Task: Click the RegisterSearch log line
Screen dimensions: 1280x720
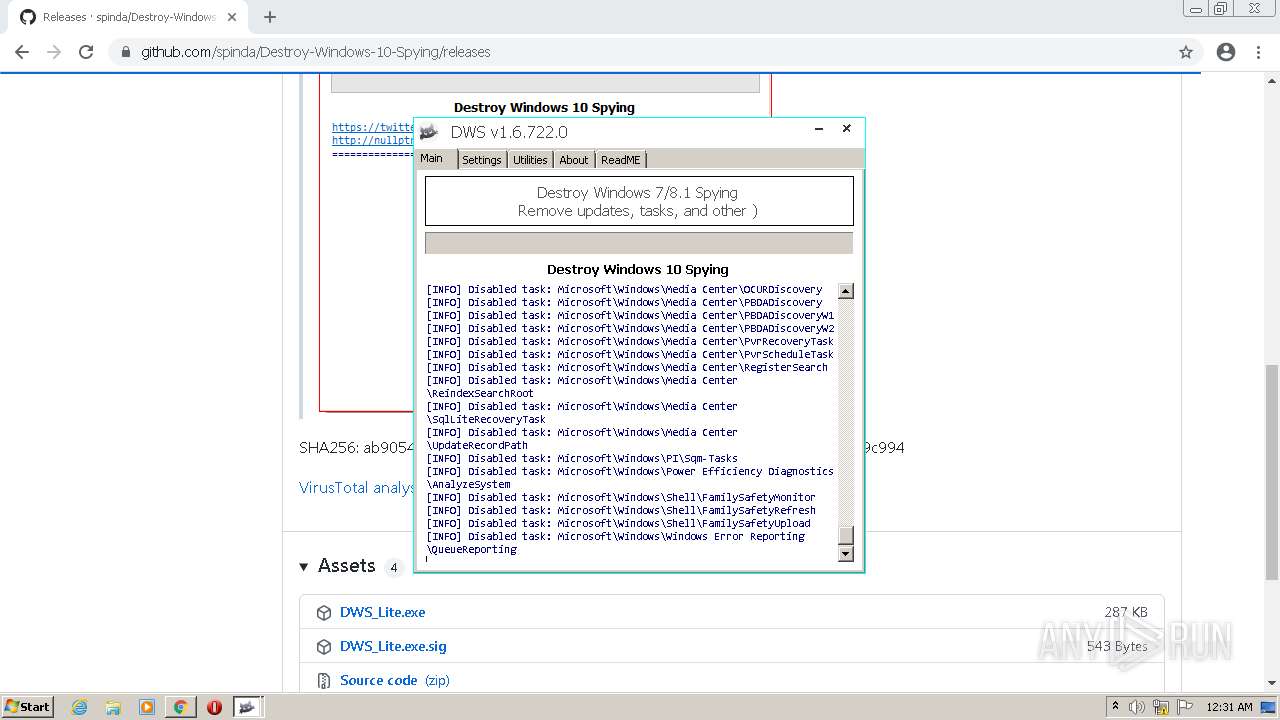Action: tap(627, 367)
